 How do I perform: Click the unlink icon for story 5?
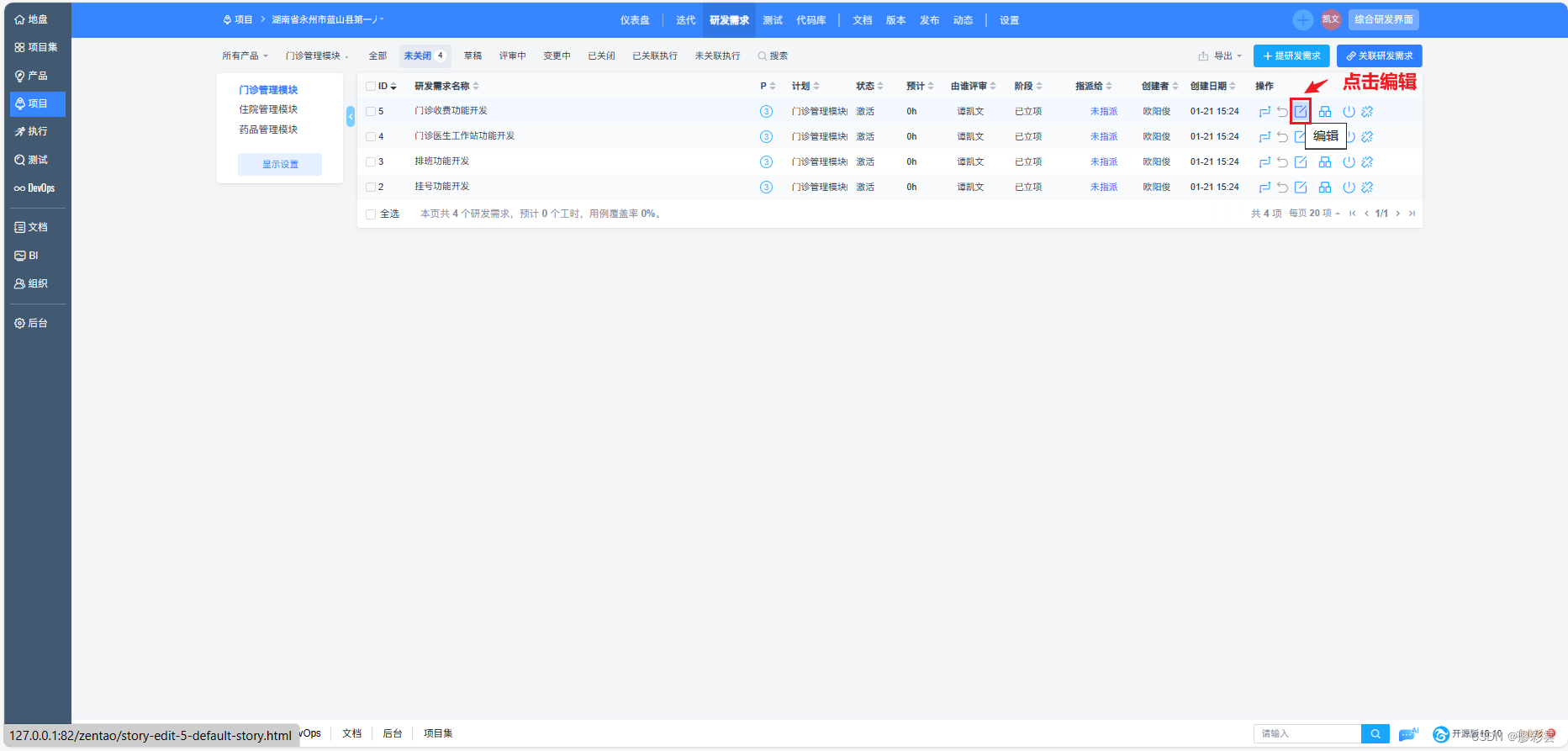(x=1367, y=111)
